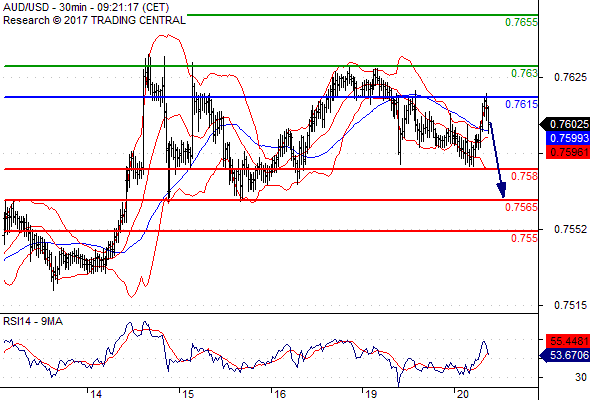Click date marker 20 on time axis
This screenshot has height=400, width=590.
click(462, 394)
